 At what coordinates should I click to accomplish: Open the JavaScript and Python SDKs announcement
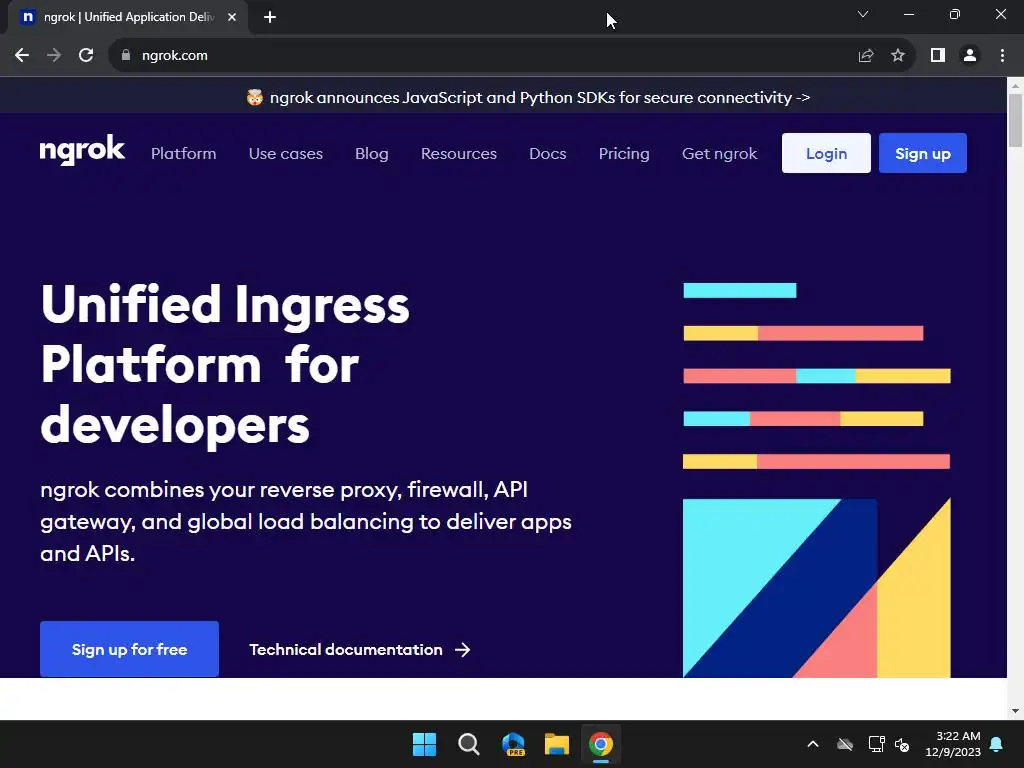(x=528, y=97)
